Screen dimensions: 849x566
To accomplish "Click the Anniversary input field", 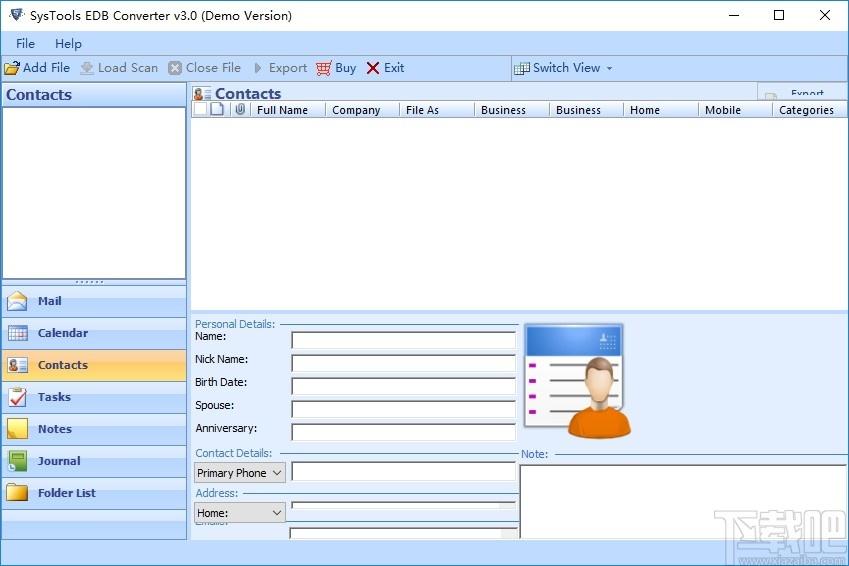I will pyautogui.click(x=403, y=432).
